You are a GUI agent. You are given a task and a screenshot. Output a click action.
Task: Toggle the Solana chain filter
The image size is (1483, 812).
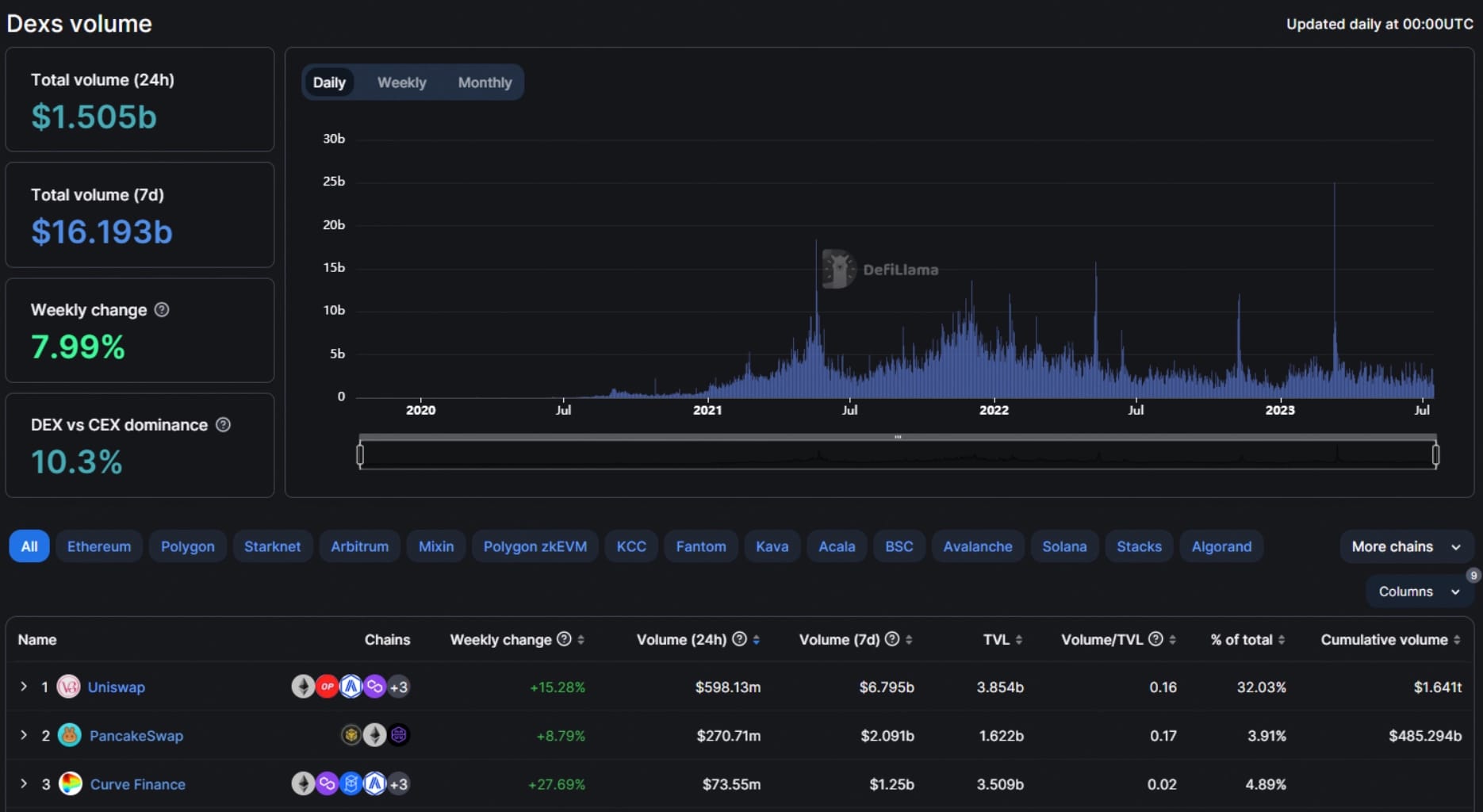[x=1064, y=546]
